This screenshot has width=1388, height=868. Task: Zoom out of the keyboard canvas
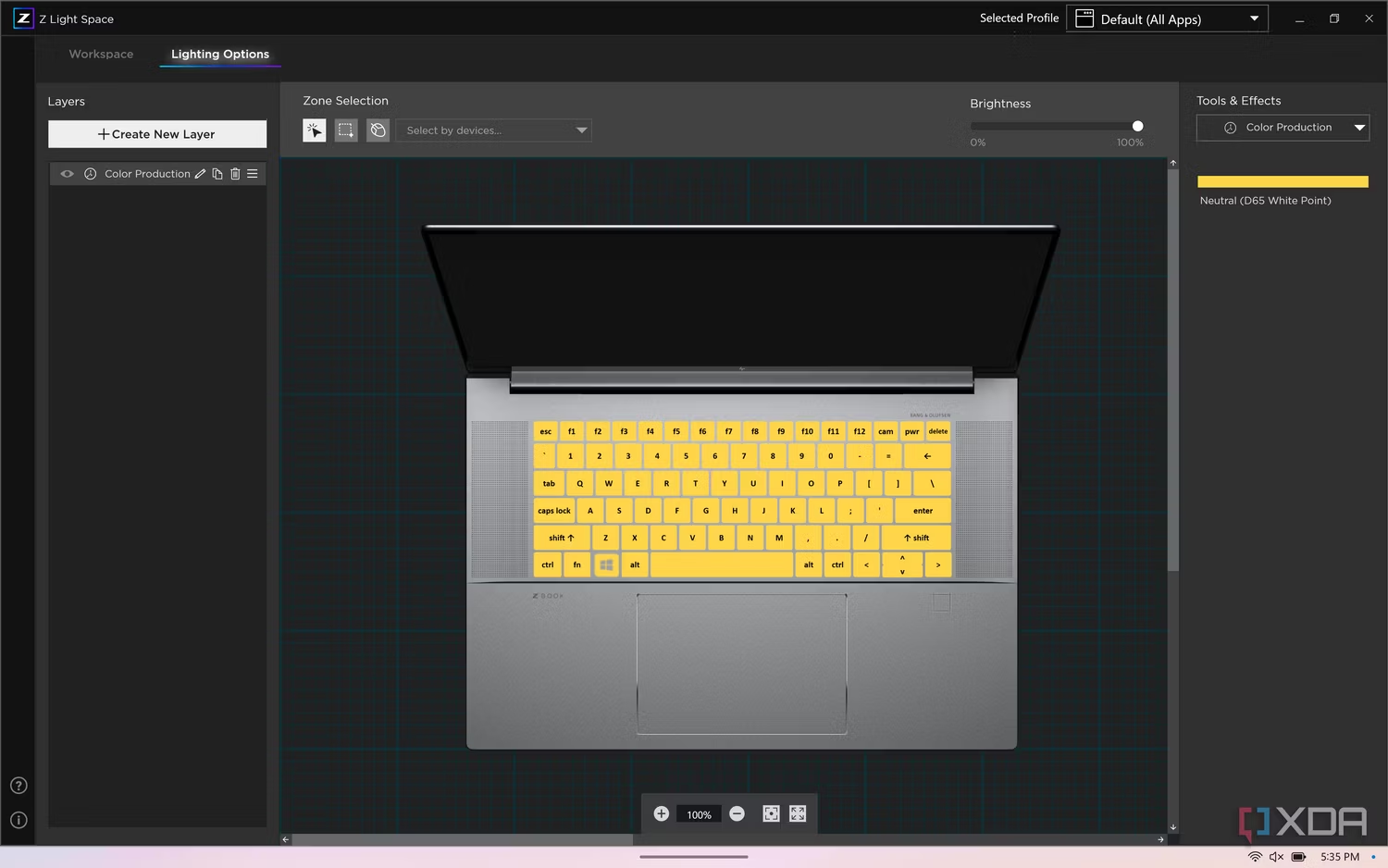coord(737,813)
